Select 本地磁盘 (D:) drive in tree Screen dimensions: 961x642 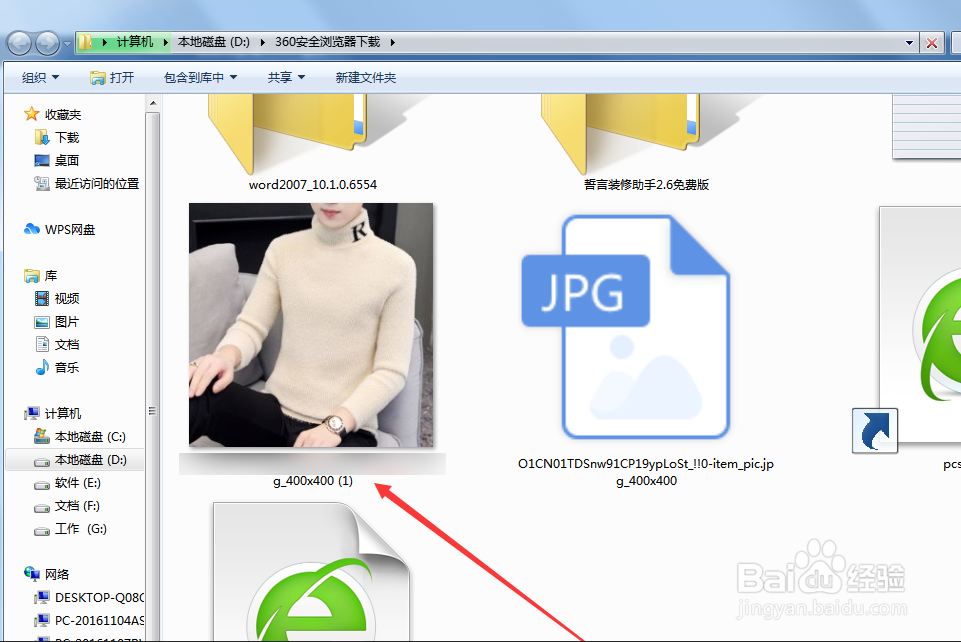pos(91,459)
